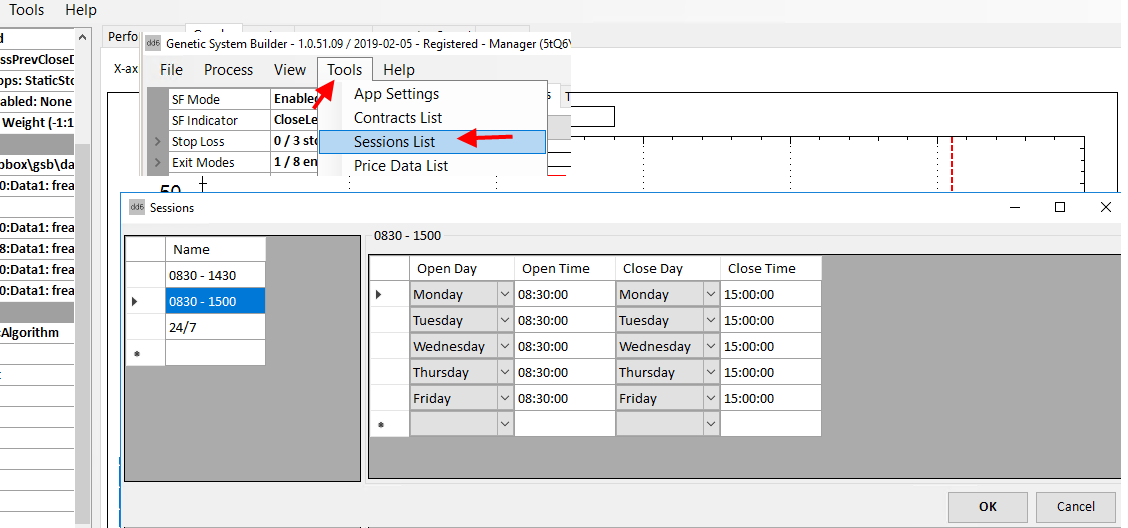Viewport: 1128px width, 528px height.
Task: Click Tuesday's Open Time field
Action: click(563, 321)
